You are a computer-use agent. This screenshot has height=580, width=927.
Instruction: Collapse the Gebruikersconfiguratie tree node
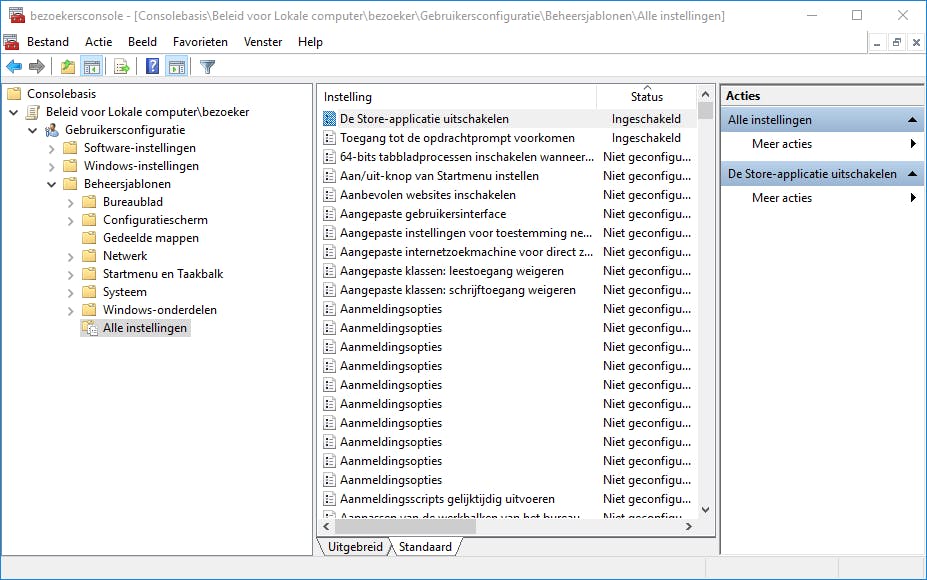[x=30, y=130]
